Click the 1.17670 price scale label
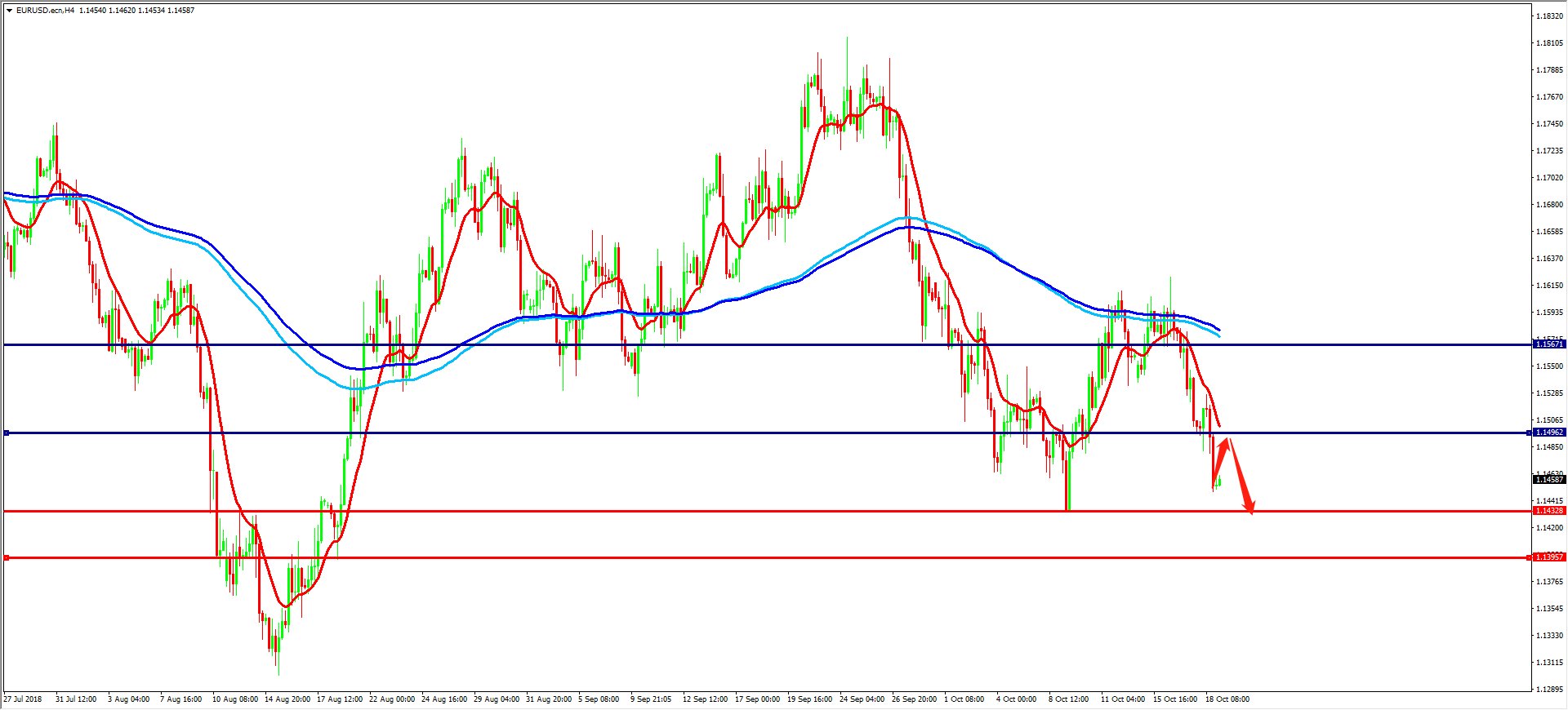This screenshot has width=1568, height=710. pos(1550,96)
